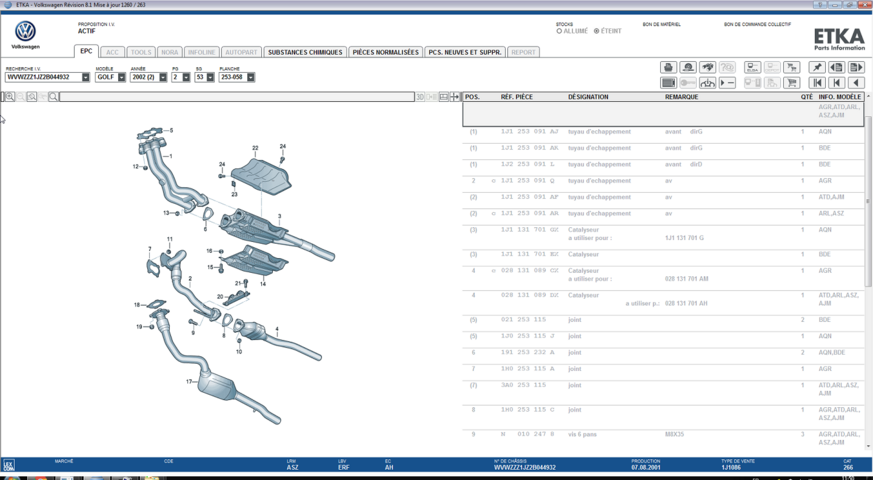Click the DÉSIGNATION column header

click(588, 97)
